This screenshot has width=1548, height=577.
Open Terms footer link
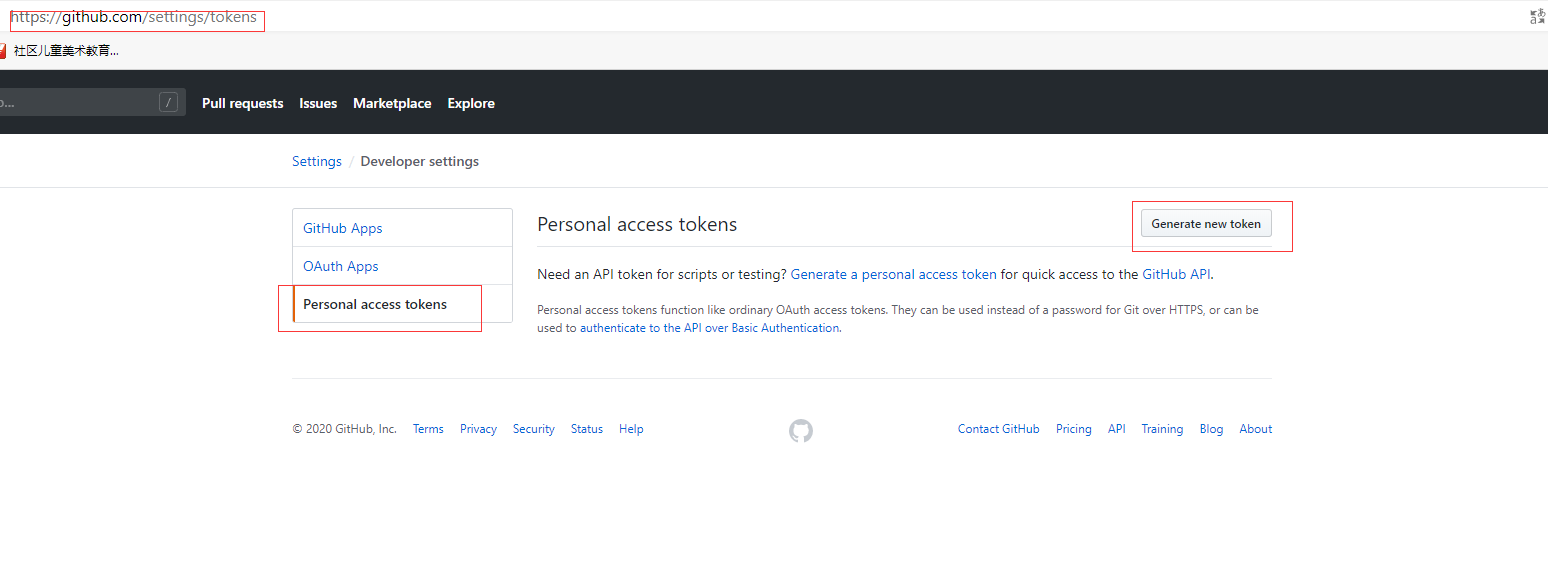pyautogui.click(x=428, y=429)
